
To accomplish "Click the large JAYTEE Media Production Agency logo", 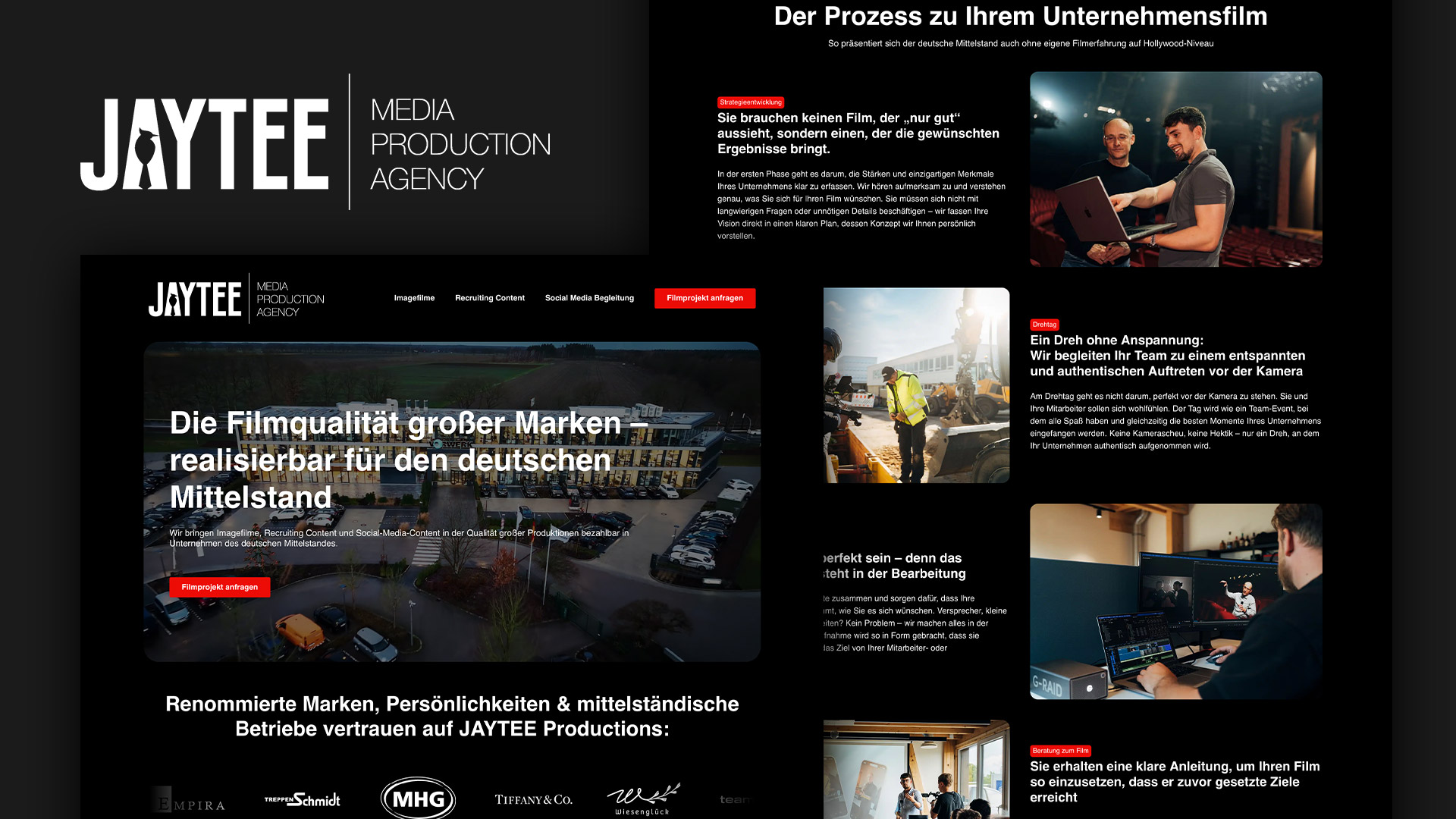I will click(316, 143).
